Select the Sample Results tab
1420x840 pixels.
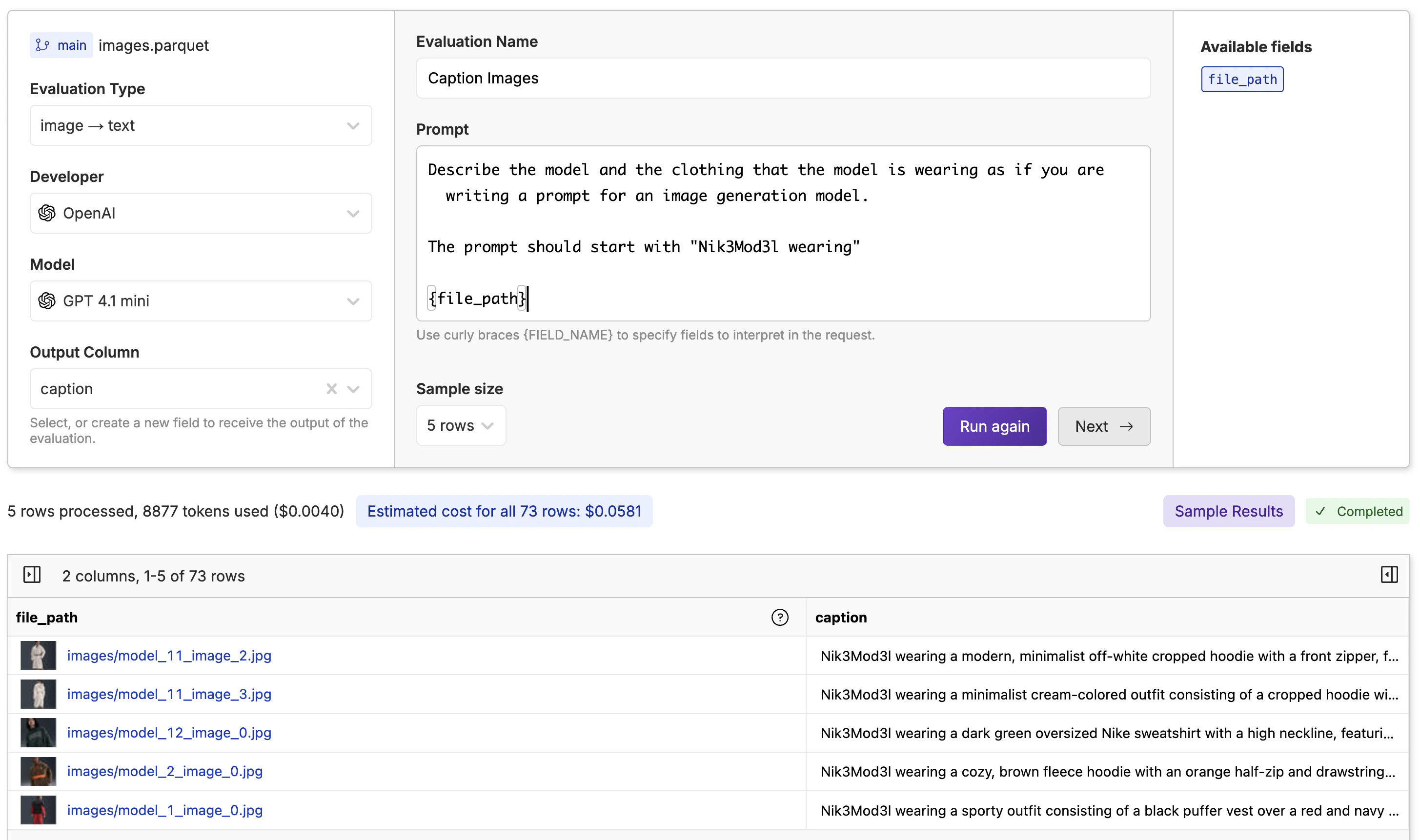[x=1228, y=512]
